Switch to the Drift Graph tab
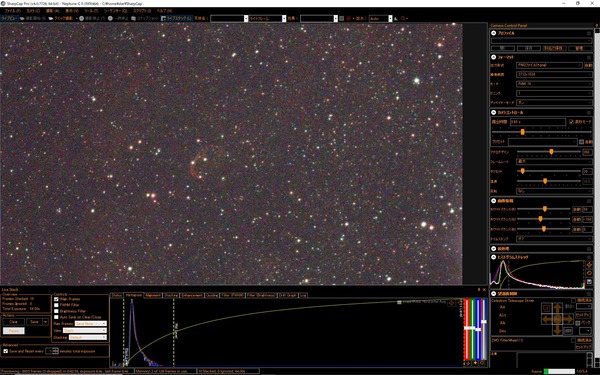Image resolution: width=600 pixels, height=375 pixels. [288, 295]
